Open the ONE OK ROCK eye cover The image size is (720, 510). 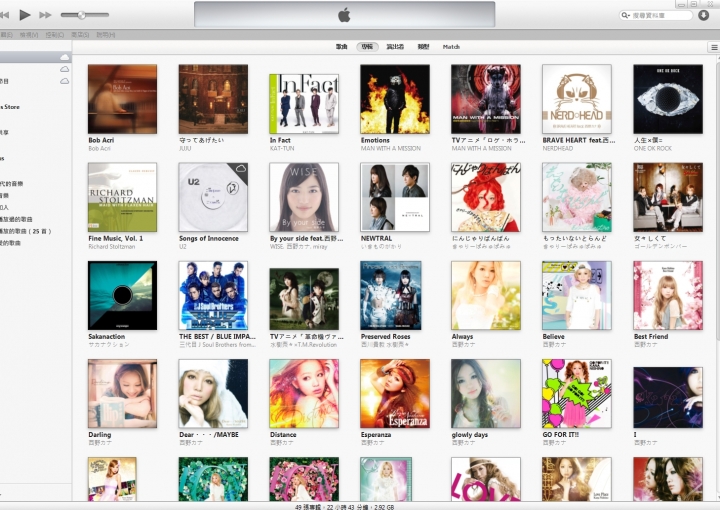668,99
